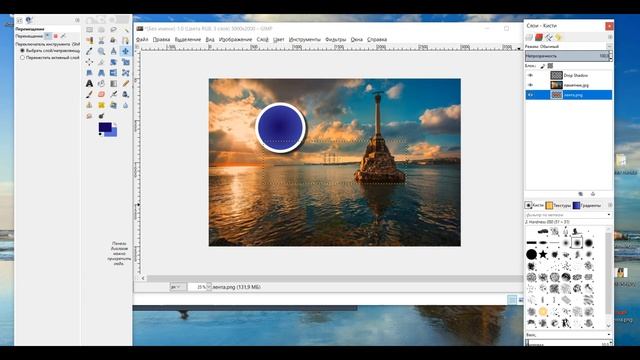
Task: Select the Color Picker tool
Action: coord(89,51)
